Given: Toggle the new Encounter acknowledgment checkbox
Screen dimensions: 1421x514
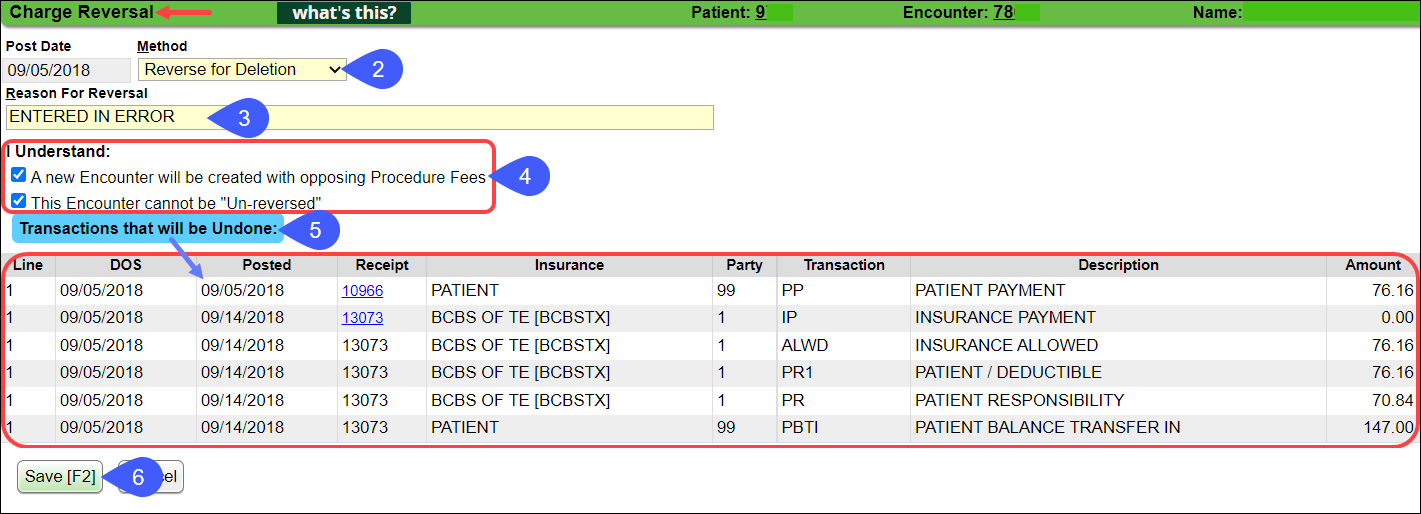Looking at the screenshot, I should tap(18, 176).
